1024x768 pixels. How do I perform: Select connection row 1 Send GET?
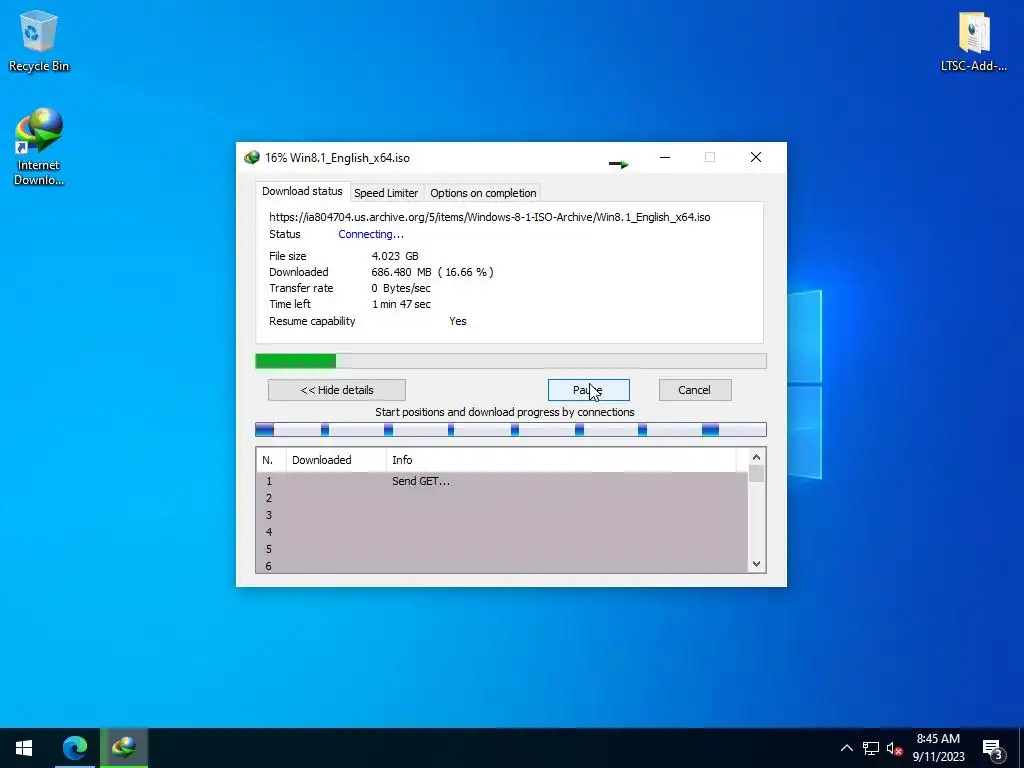[502, 481]
